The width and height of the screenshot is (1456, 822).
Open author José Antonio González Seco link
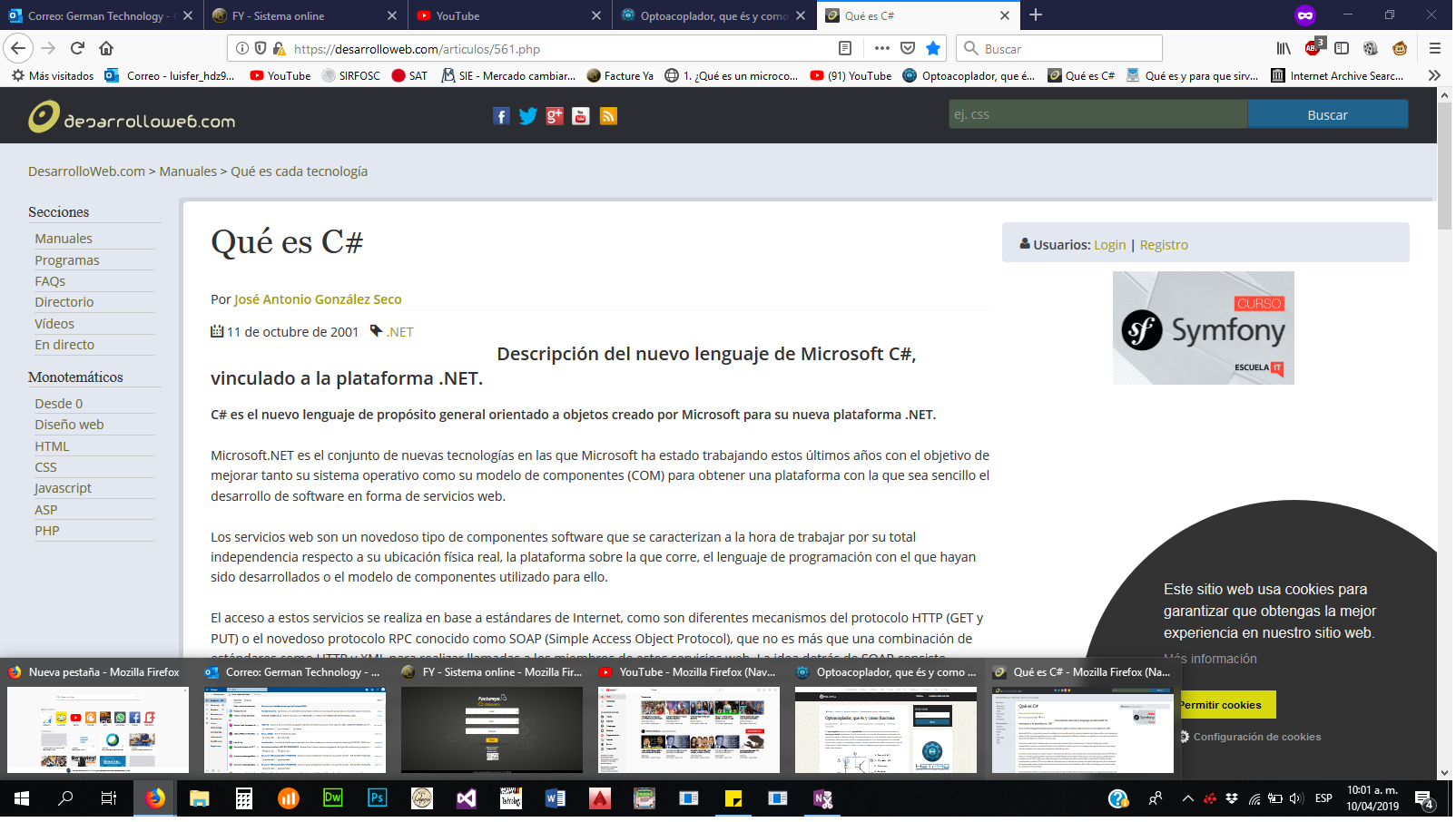318,299
